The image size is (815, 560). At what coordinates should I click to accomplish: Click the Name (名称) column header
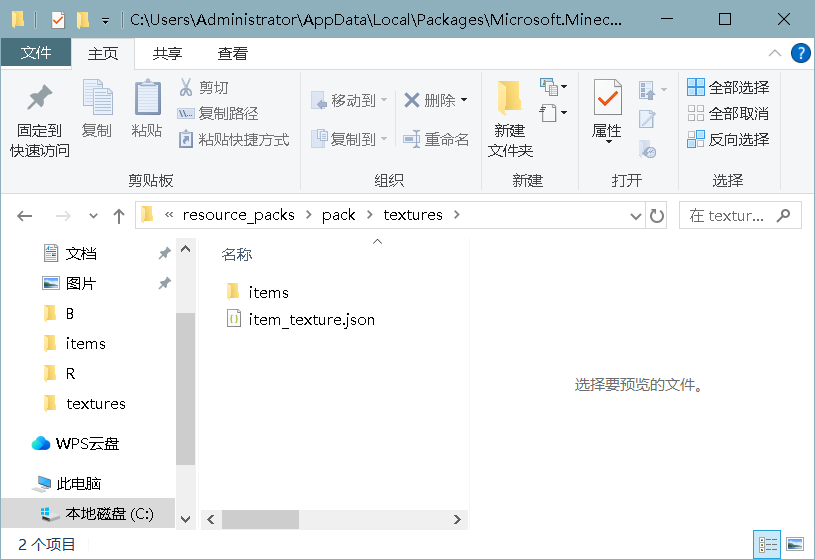tap(236, 254)
